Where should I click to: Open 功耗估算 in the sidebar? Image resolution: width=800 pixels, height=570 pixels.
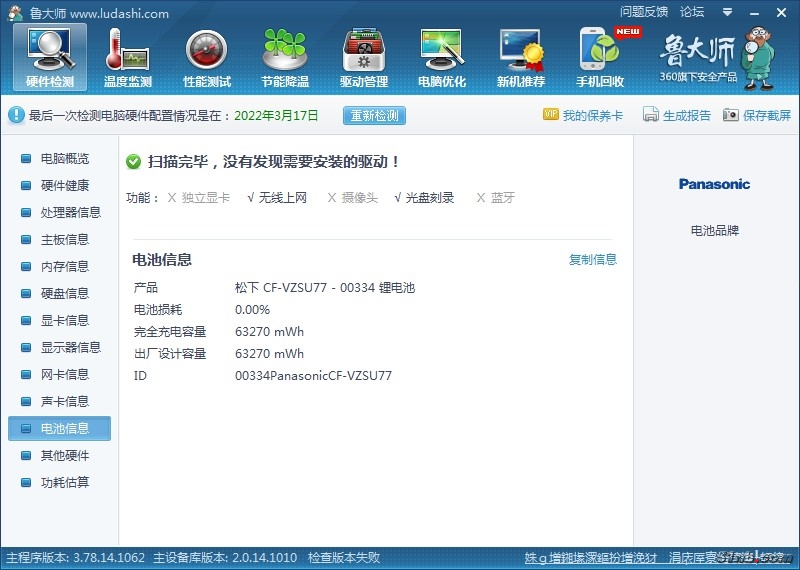coord(64,483)
